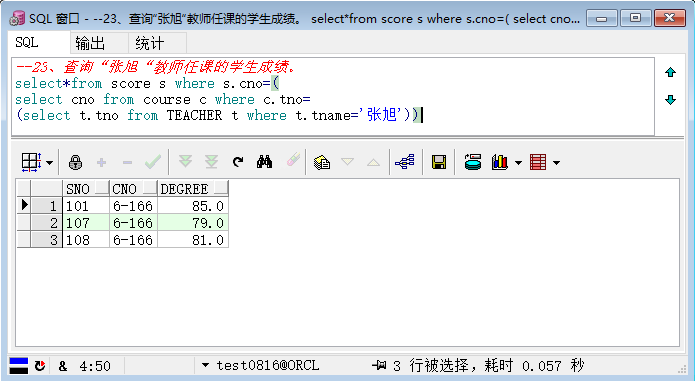Click the binoculars query-by-example icon

[264, 162]
